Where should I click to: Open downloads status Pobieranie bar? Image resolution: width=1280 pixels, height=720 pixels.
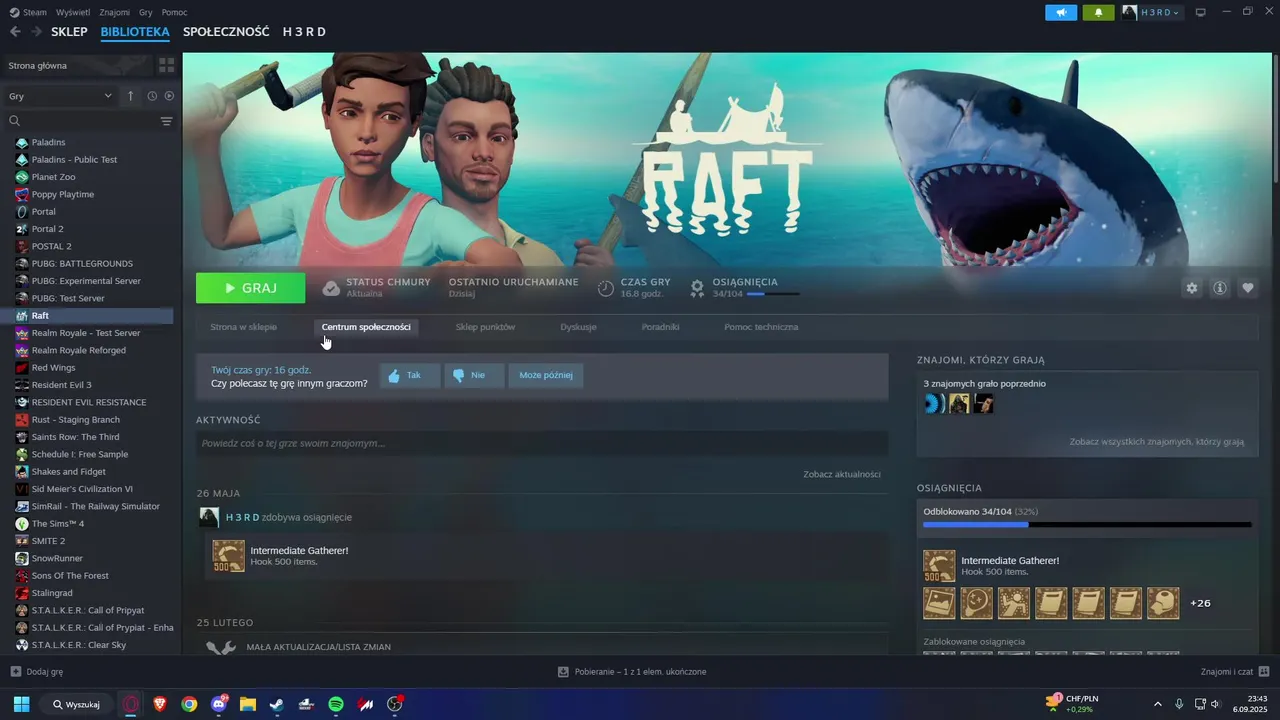(632, 672)
